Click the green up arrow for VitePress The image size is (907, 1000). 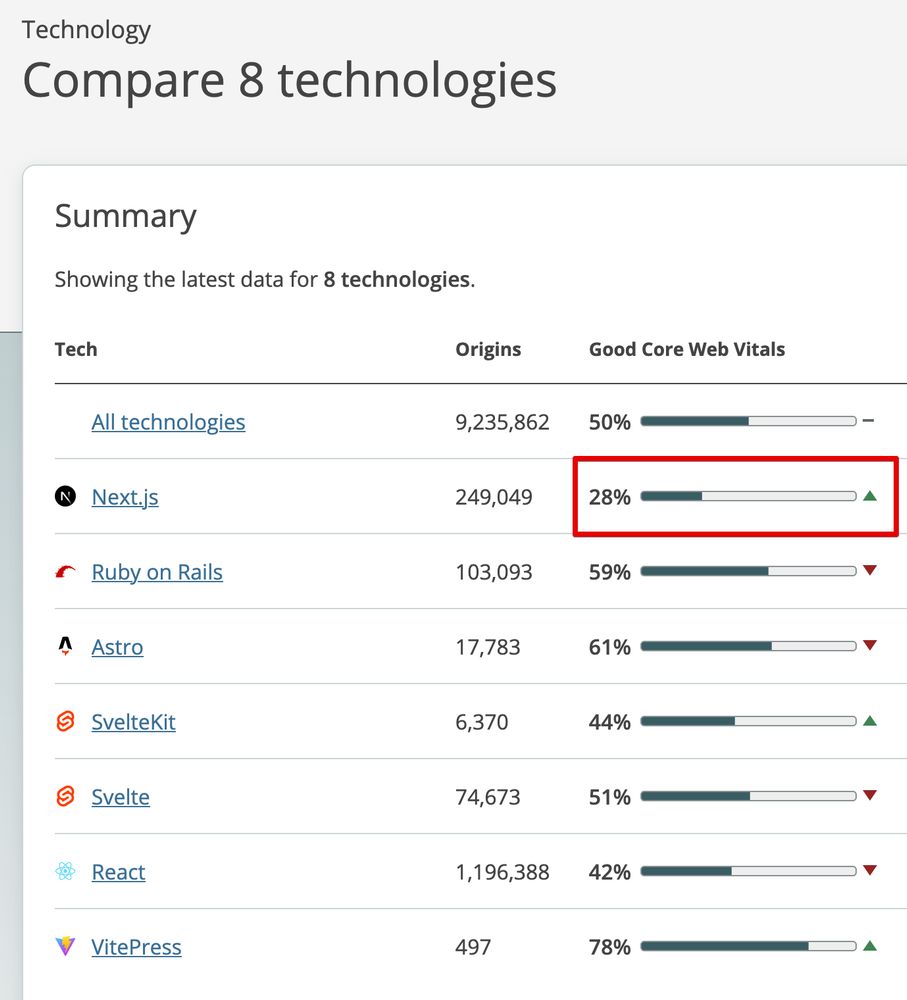[870, 946]
